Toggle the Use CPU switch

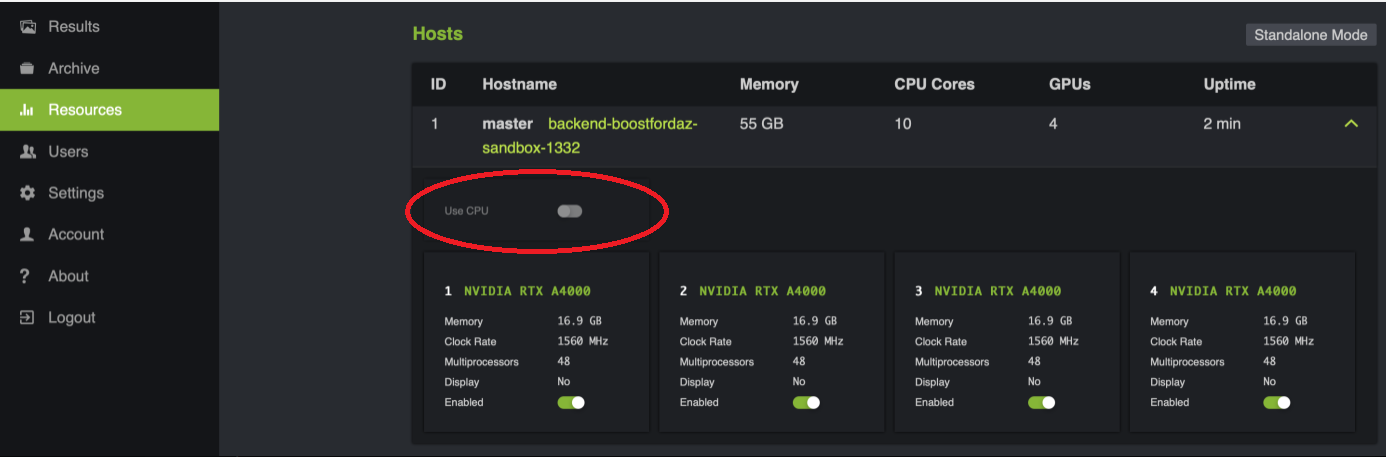pos(570,211)
